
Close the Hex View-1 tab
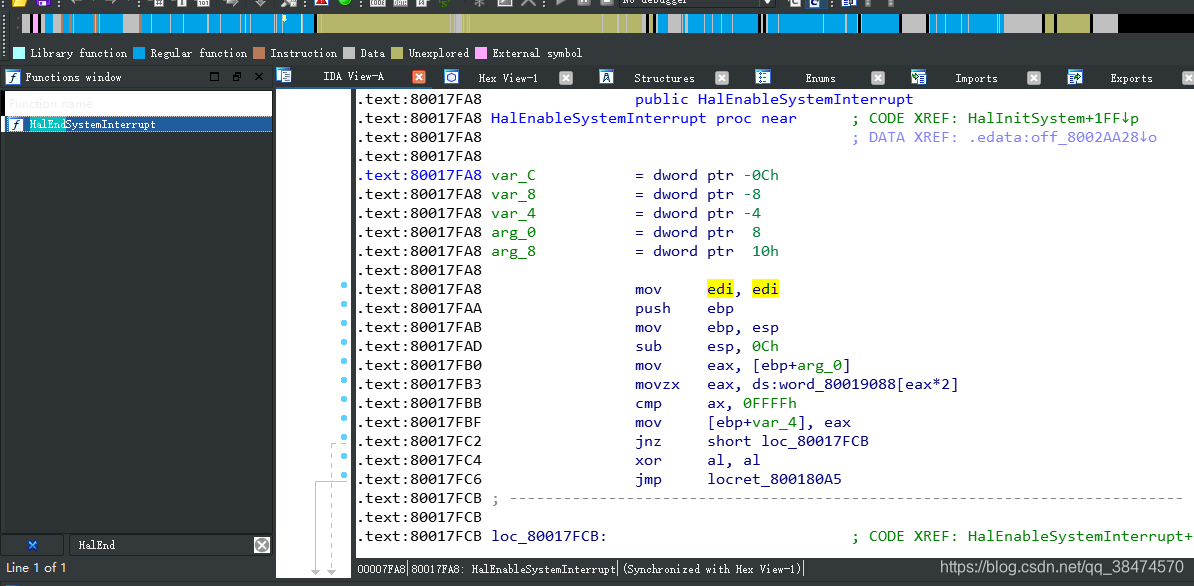[566, 78]
